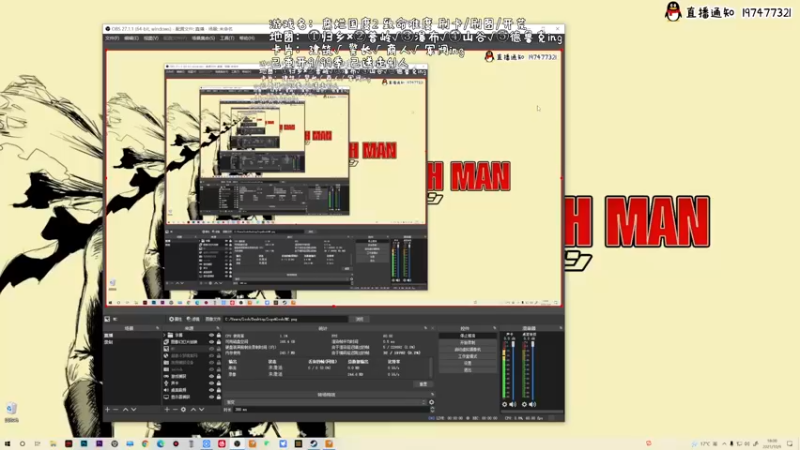
Task: Unlock the folder group source
Action: pos(219,335)
